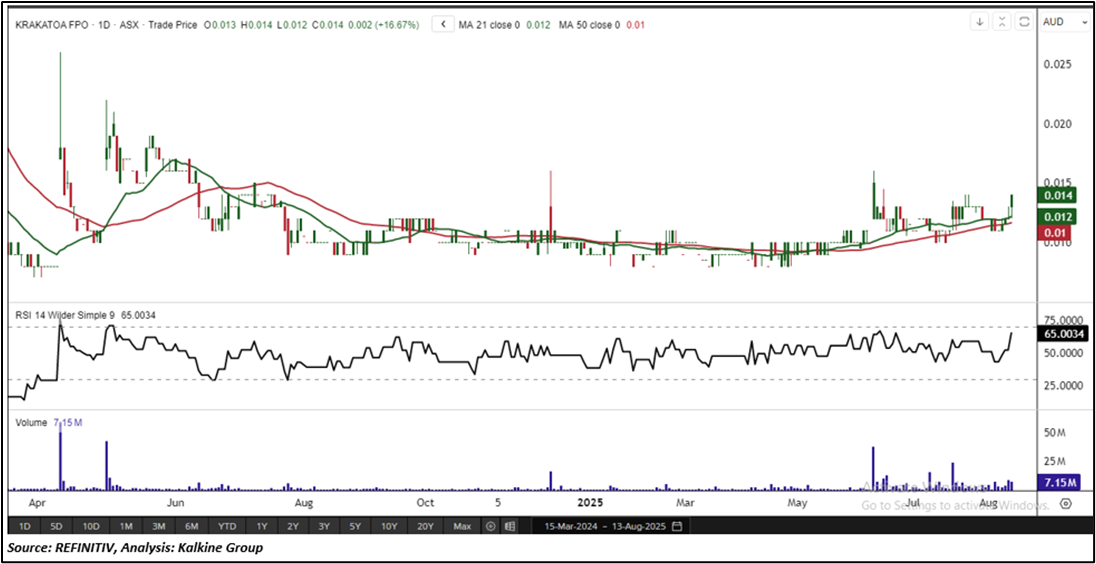The height and width of the screenshot is (564, 1096).
Task: Click the collapse-chevrons icon next to the down-arrow
Action: [x=1002, y=22]
